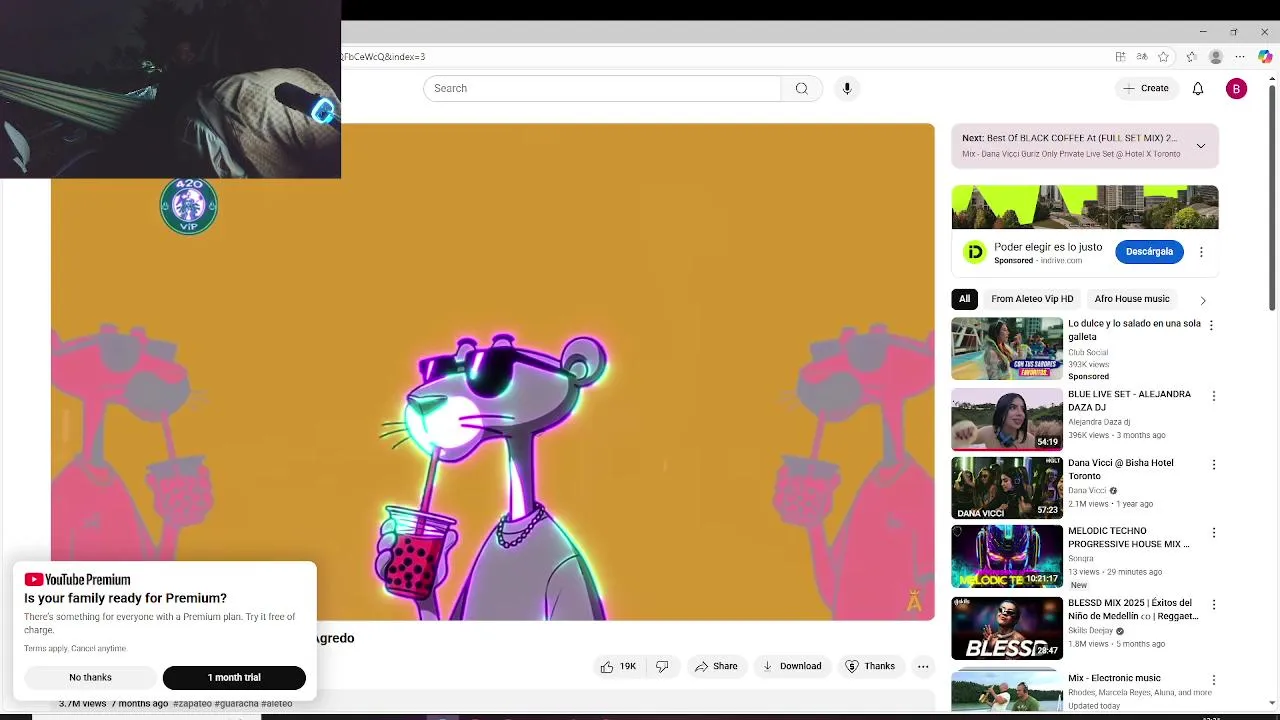Click the #aleteo hashtag
This screenshot has width=1280, height=720.
pos(277,704)
